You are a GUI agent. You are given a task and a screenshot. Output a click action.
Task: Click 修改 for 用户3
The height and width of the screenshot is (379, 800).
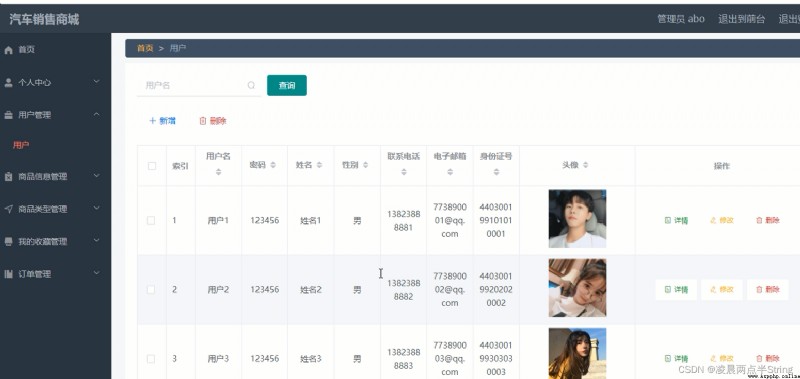click(722, 359)
